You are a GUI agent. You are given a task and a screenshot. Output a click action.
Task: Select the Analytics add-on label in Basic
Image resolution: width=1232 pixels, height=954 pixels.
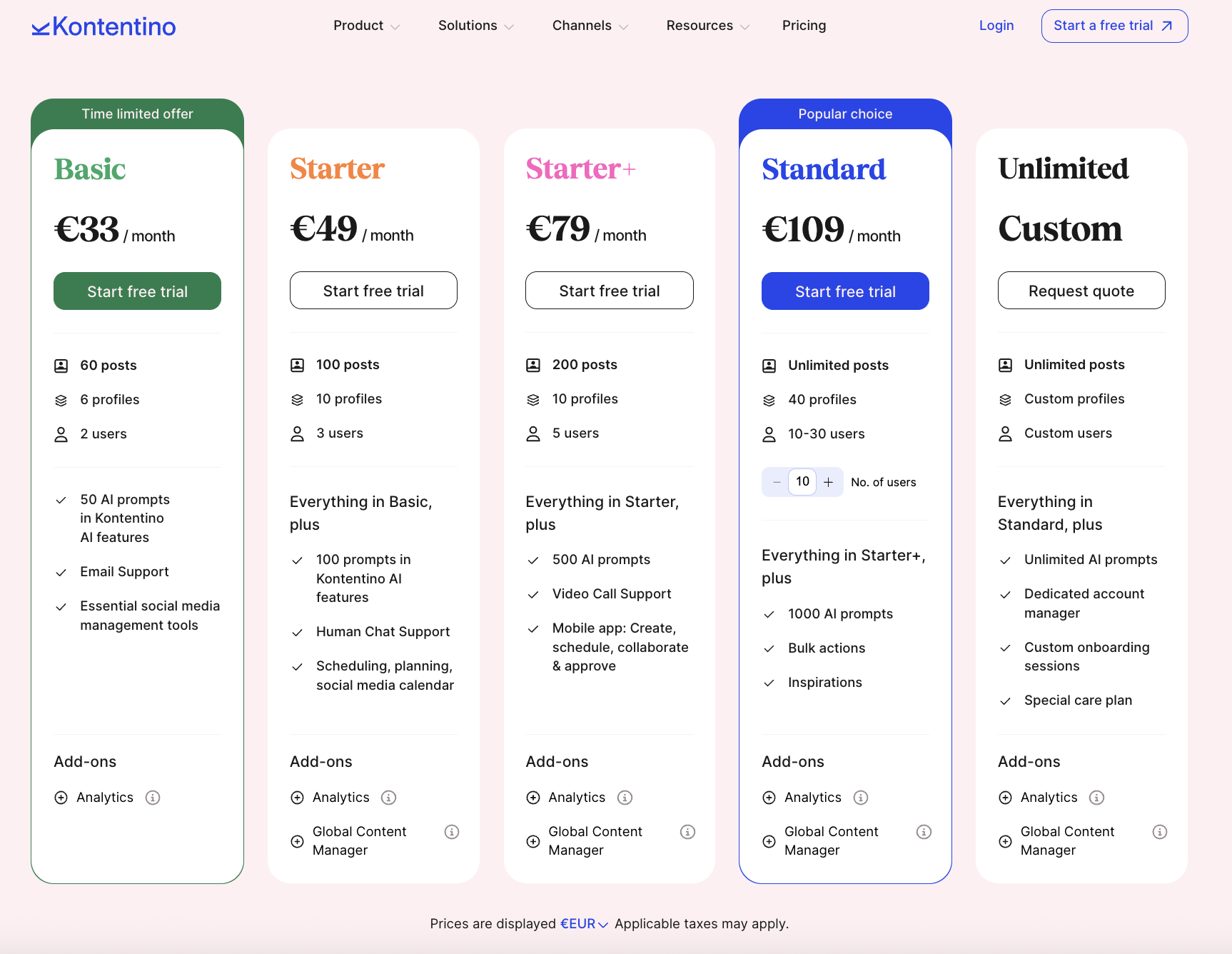click(105, 798)
